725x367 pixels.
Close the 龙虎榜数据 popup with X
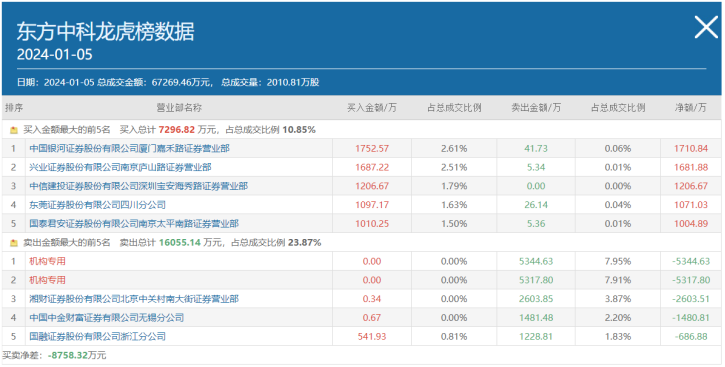(706, 27)
